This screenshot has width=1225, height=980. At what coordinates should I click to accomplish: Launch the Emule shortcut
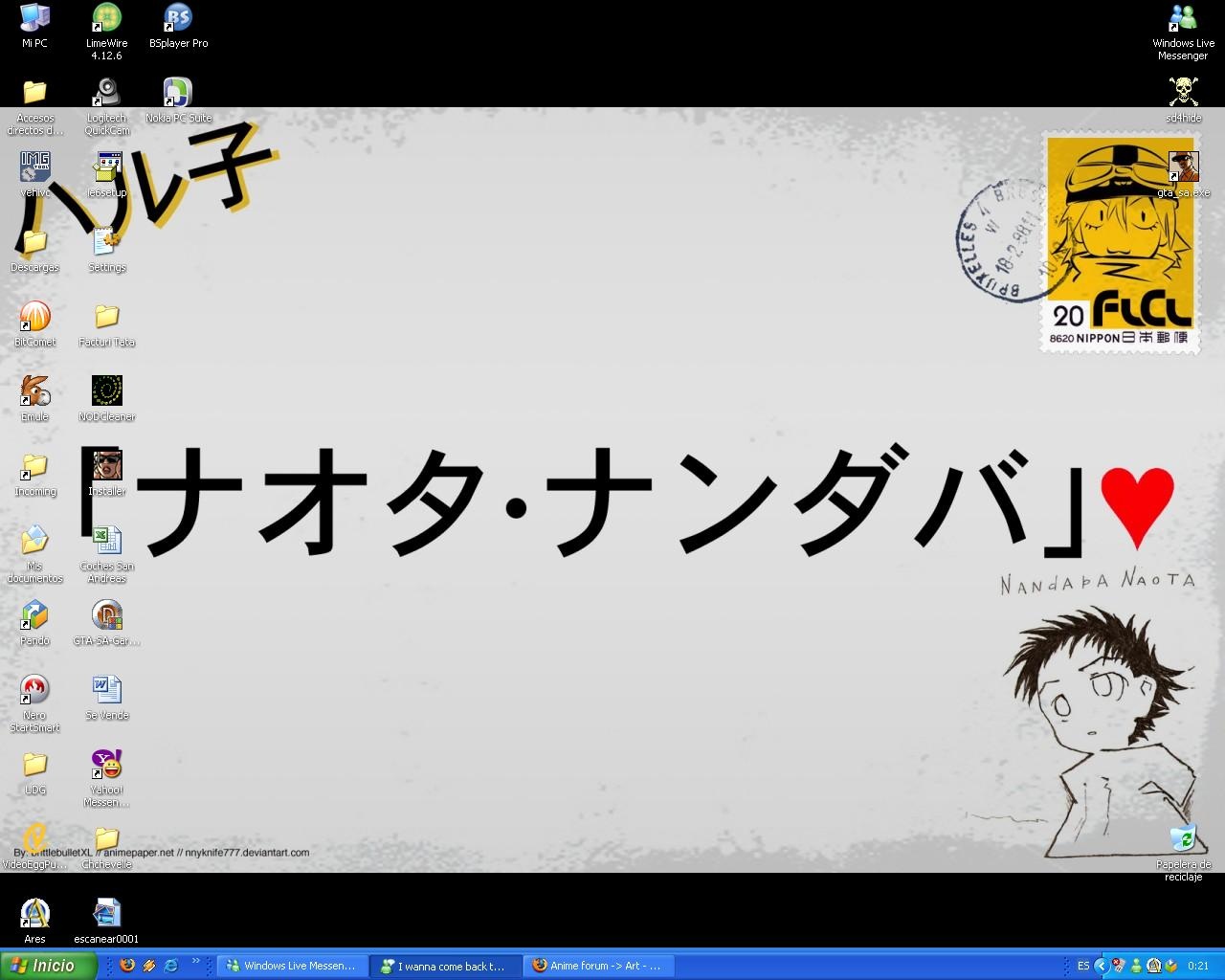[34, 399]
